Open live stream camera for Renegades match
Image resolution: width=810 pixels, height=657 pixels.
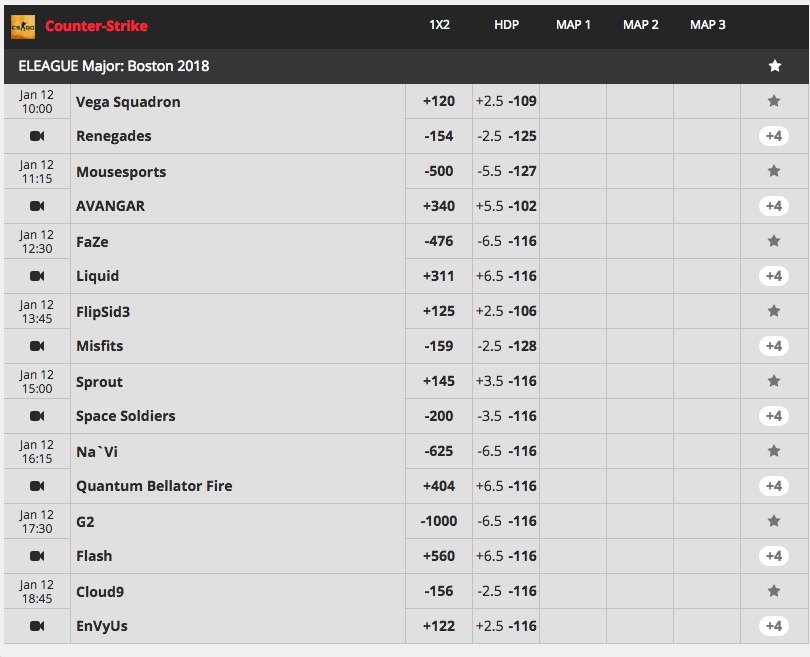(37, 136)
